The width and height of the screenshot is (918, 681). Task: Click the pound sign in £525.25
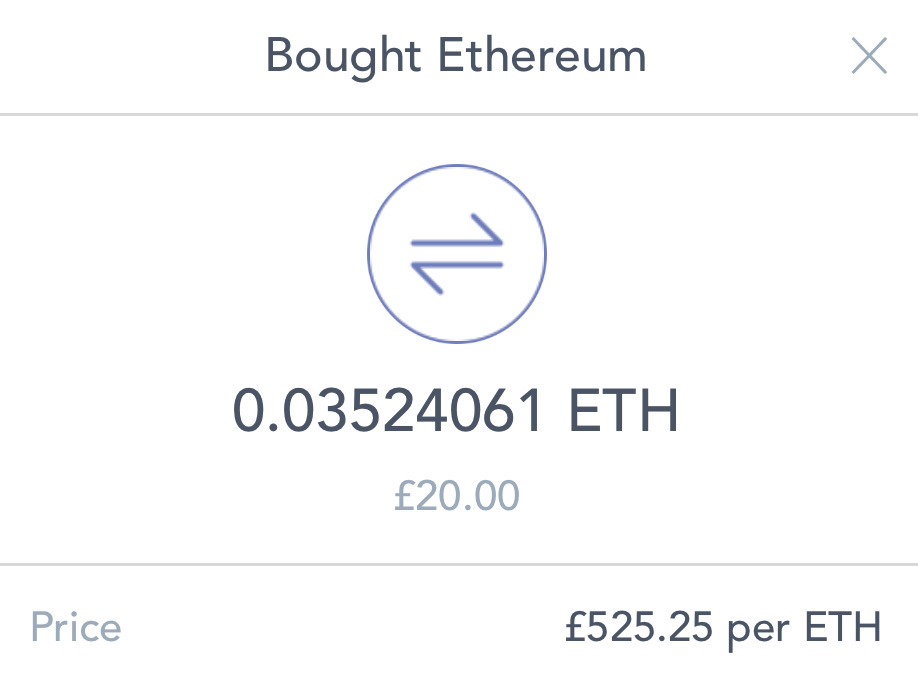tap(574, 628)
